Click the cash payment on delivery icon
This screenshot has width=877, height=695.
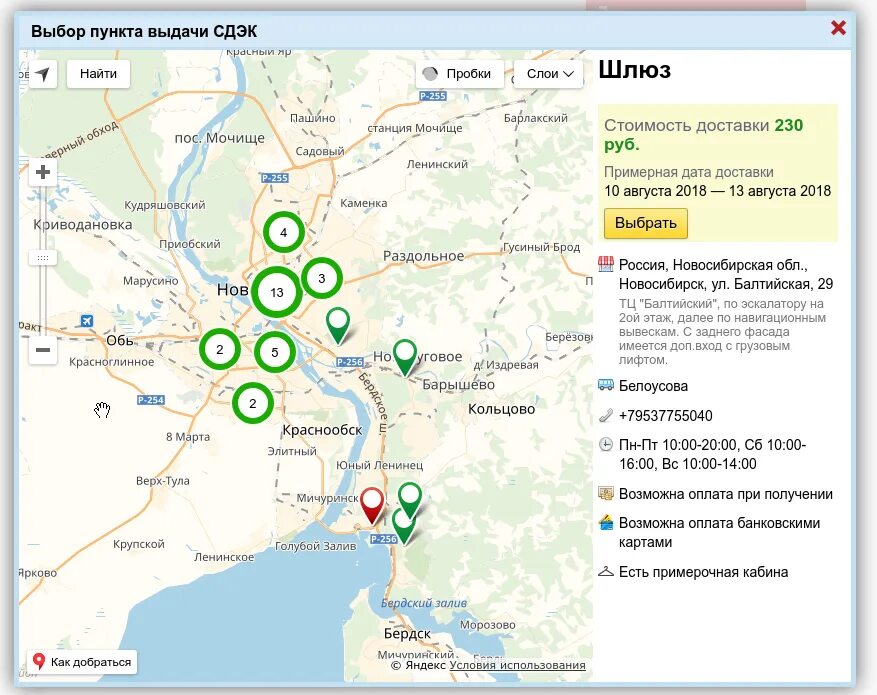(606, 493)
